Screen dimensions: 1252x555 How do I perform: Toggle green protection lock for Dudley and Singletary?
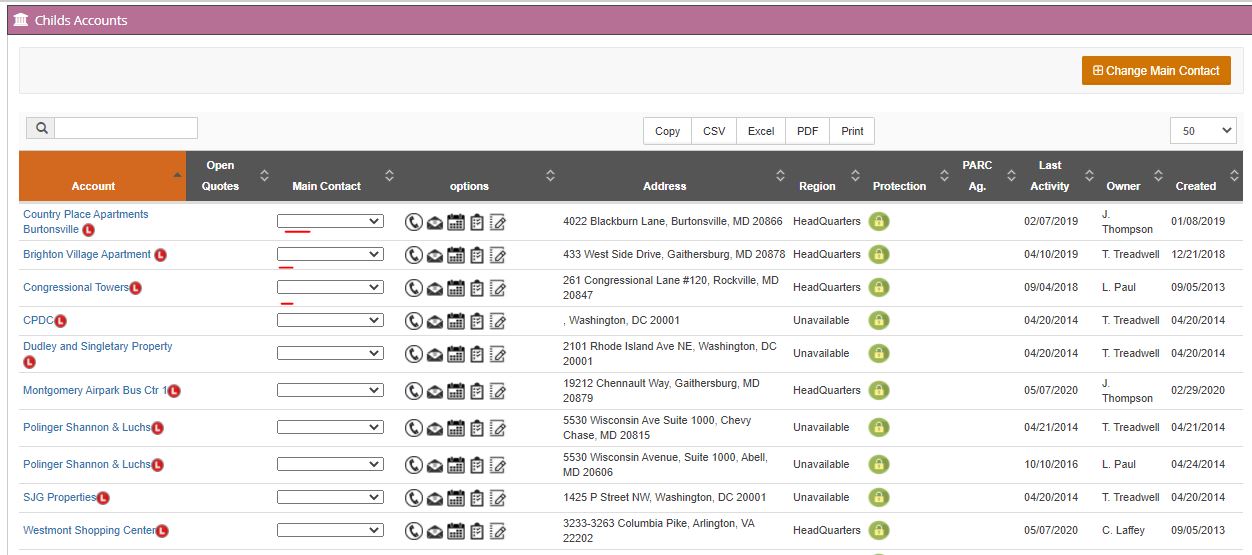(879, 353)
